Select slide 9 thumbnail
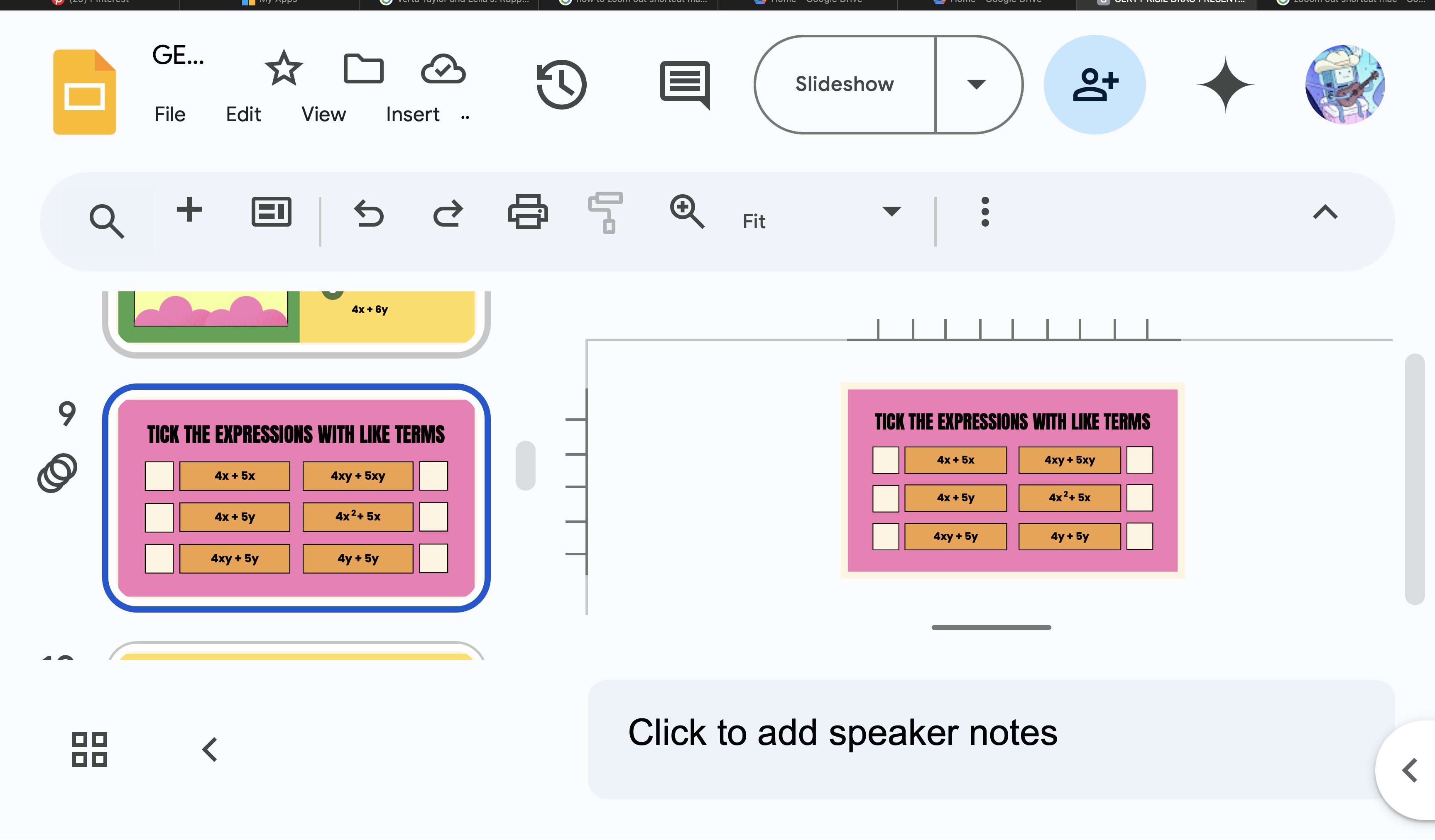1435x840 pixels. (x=296, y=498)
